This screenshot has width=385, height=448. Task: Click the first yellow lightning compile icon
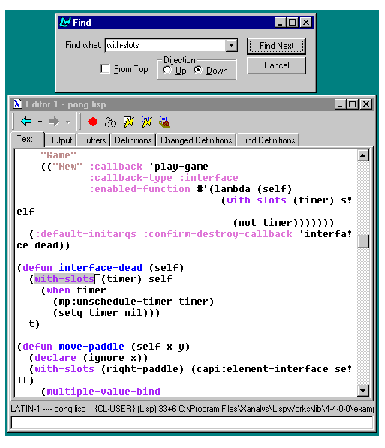tap(129, 122)
